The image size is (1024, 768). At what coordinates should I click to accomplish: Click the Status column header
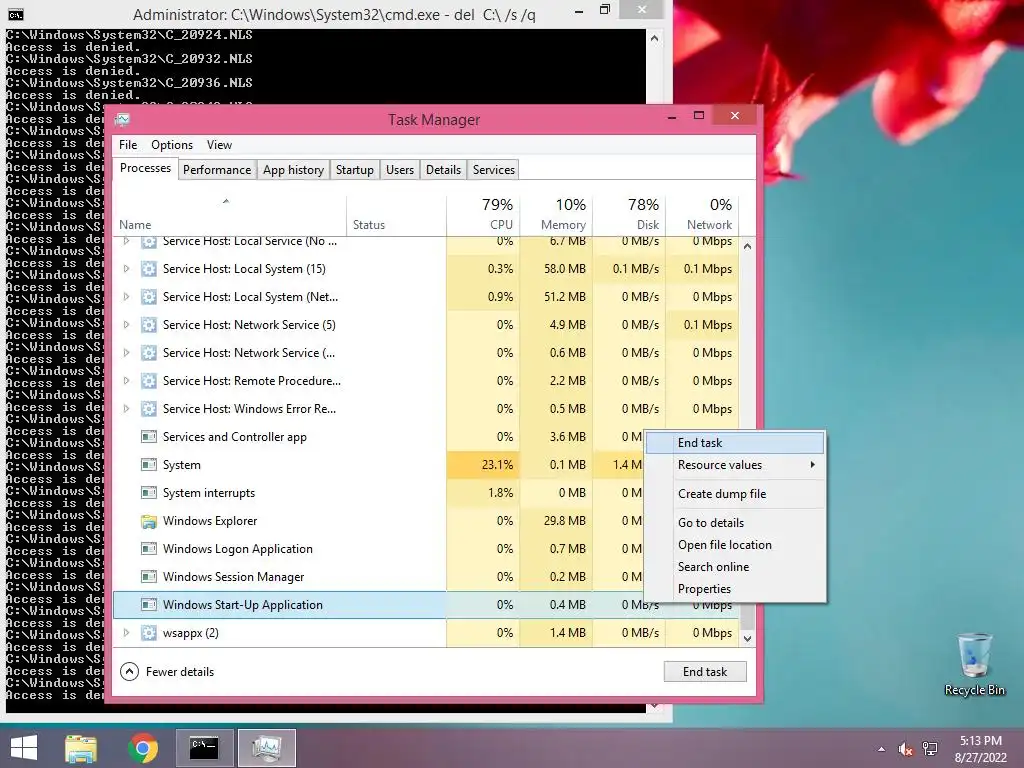[x=396, y=215]
